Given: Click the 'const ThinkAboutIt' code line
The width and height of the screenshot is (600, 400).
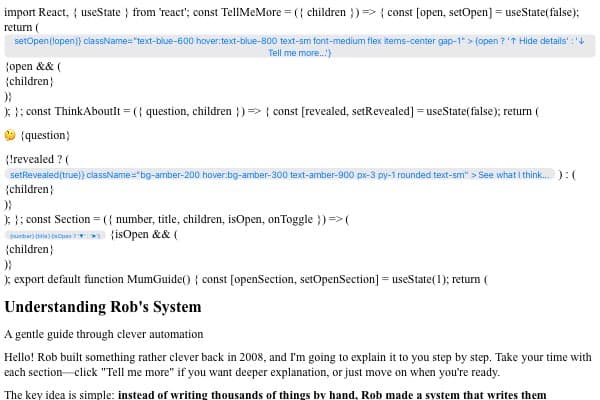Looking at the screenshot, I should [x=130, y=112].
